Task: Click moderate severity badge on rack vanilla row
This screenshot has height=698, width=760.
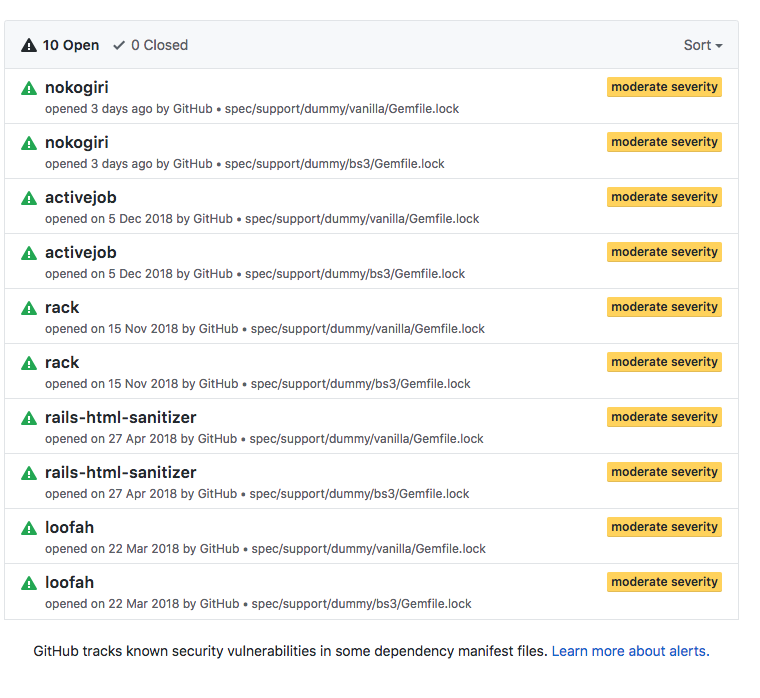Action: 664,307
